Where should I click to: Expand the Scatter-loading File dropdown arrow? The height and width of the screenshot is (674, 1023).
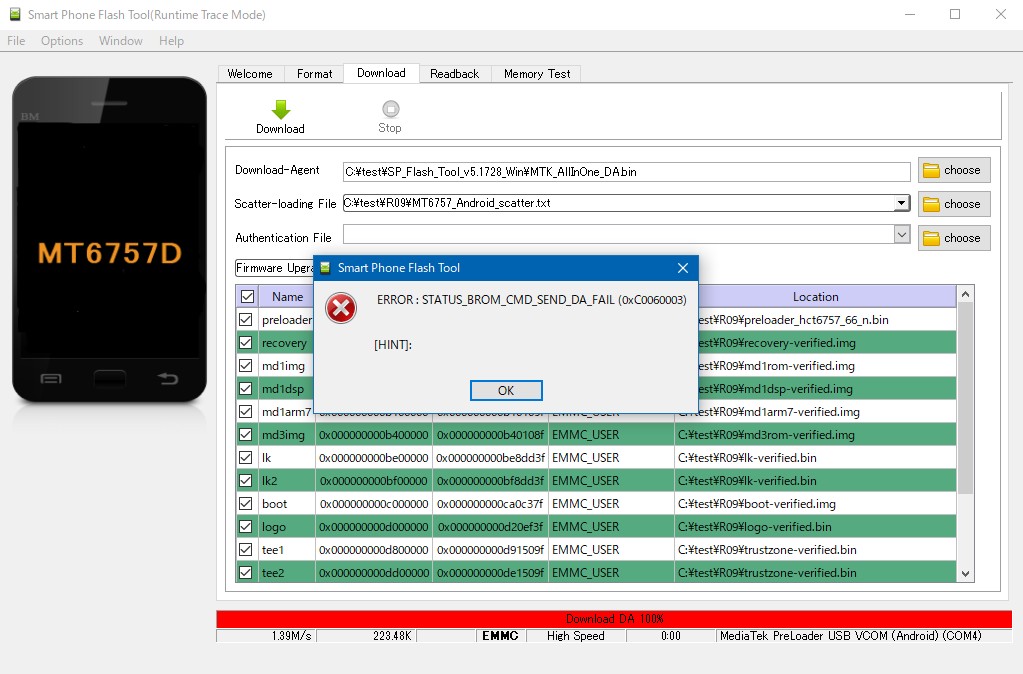click(x=901, y=203)
